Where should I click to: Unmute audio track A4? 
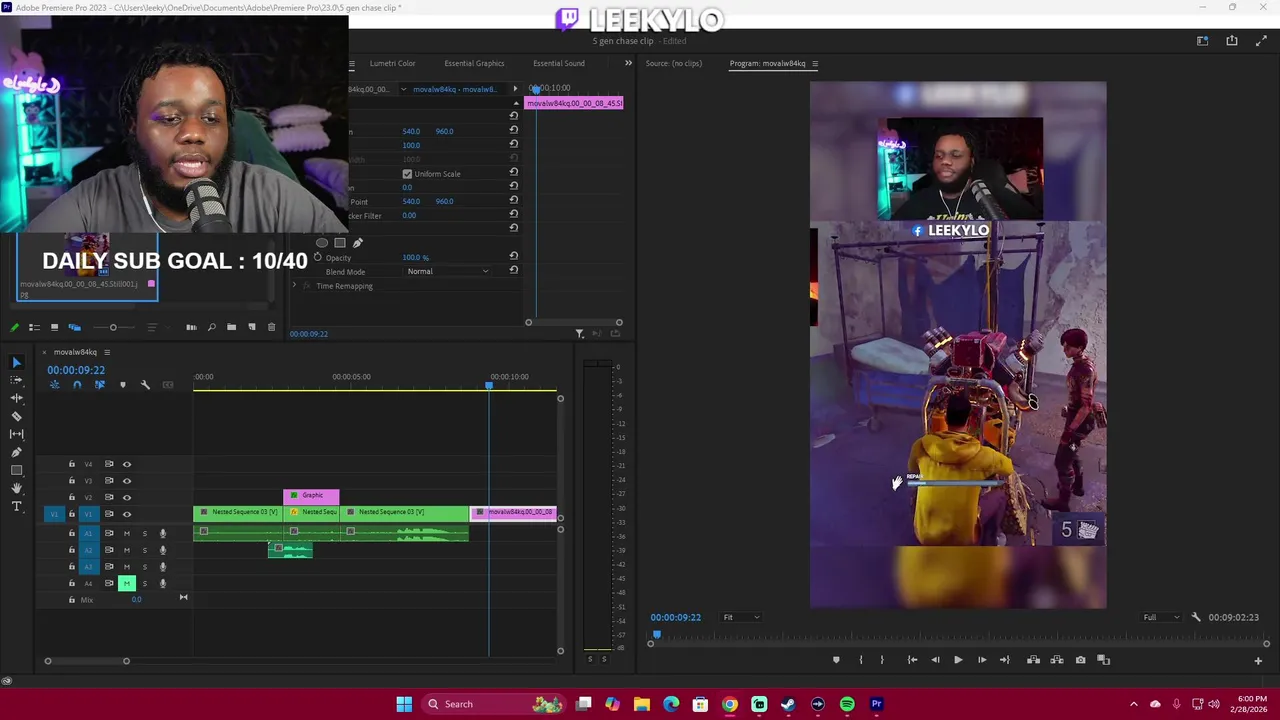126,583
